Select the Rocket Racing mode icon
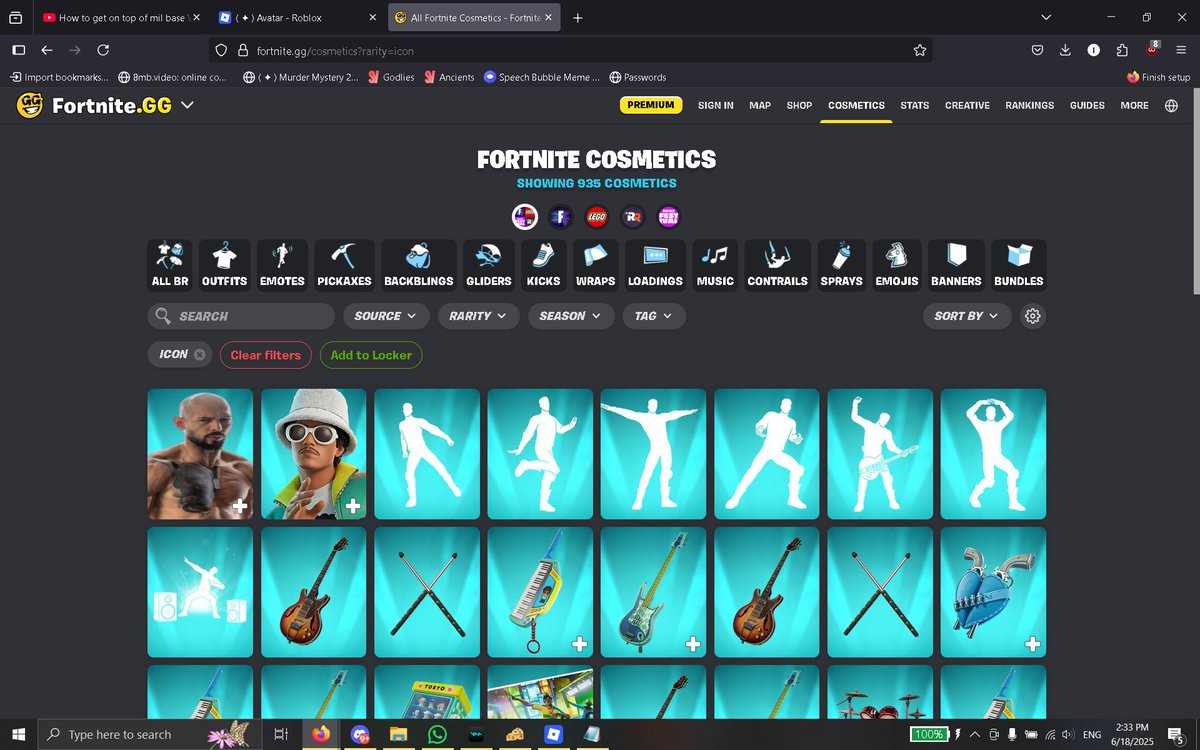 [x=632, y=216]
